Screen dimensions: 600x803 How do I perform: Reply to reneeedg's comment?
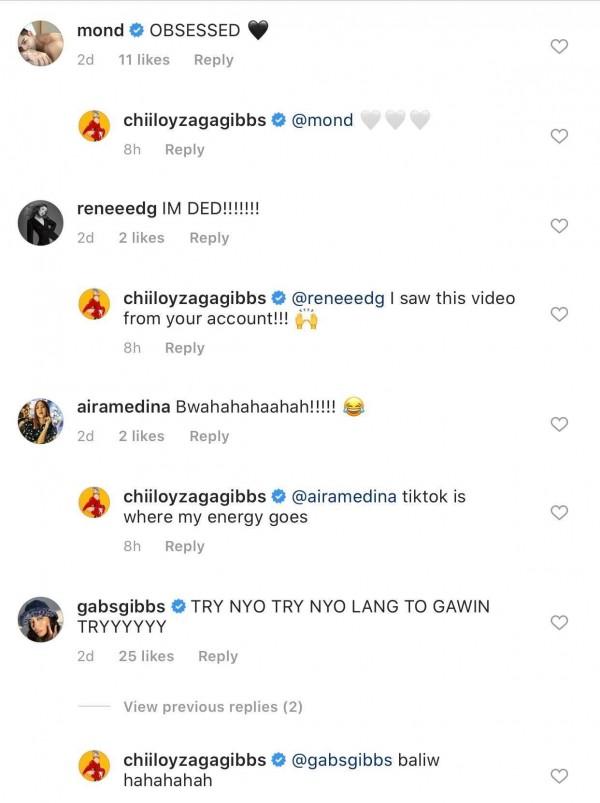click(x=209, y=238)
